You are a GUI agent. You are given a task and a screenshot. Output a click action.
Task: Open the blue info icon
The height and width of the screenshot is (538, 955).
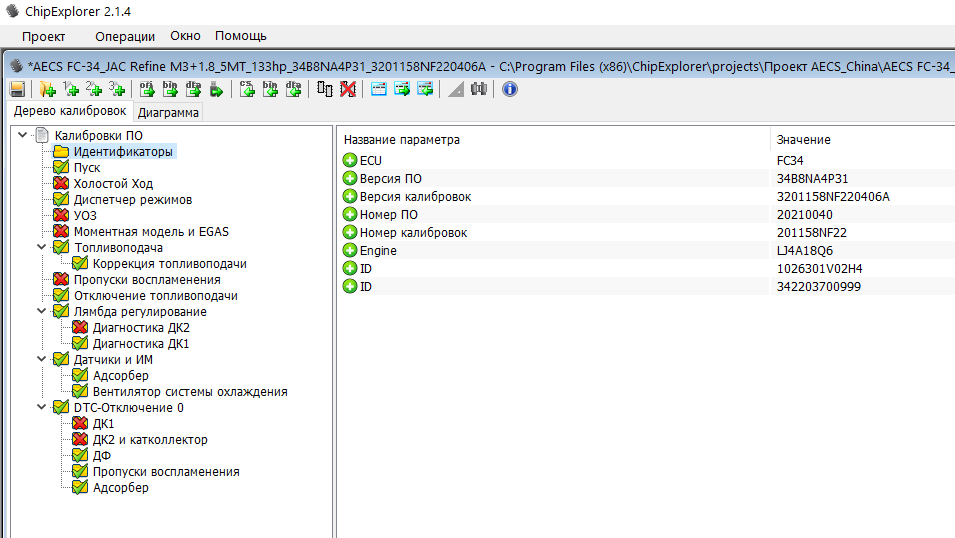pyautogui.click(x=509, y=89)
